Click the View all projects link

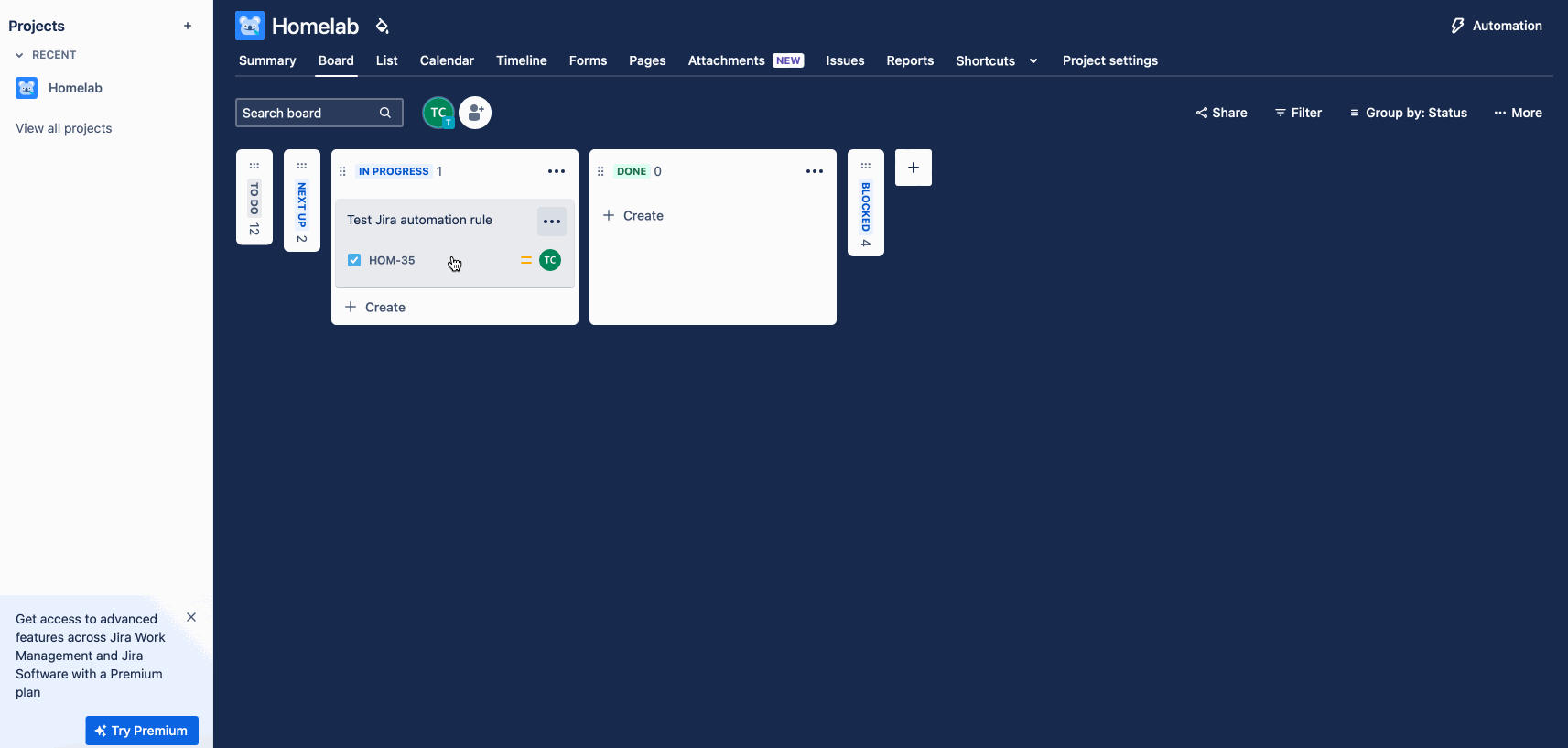pyautogui.click(x=64, y=128)
